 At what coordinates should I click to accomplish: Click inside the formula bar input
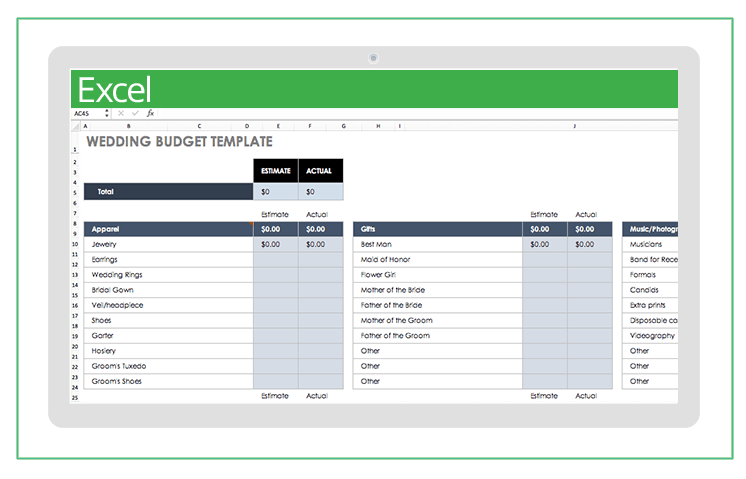point(400,114)
